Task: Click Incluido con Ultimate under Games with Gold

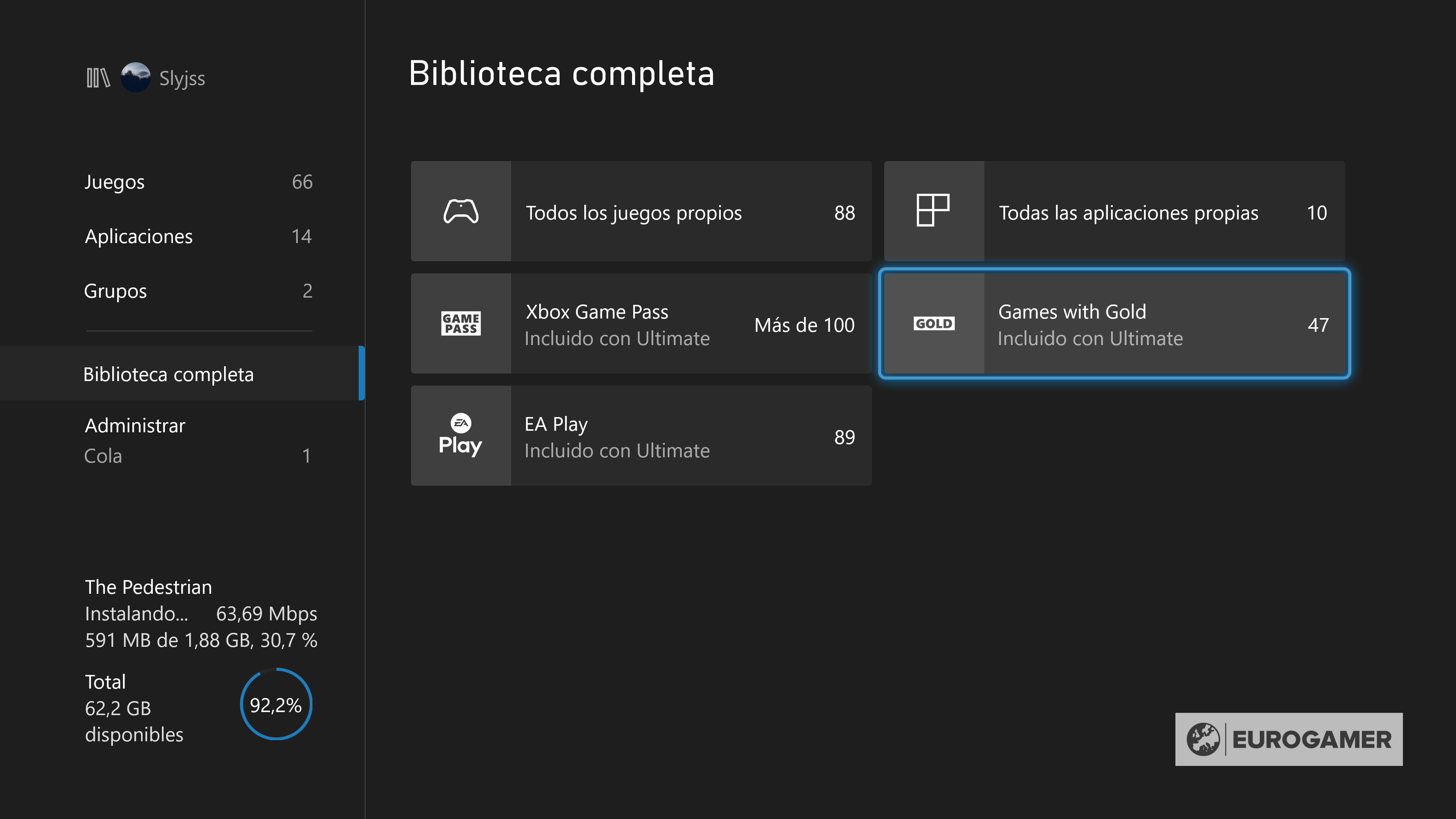Action: (x=1090, y=339)
